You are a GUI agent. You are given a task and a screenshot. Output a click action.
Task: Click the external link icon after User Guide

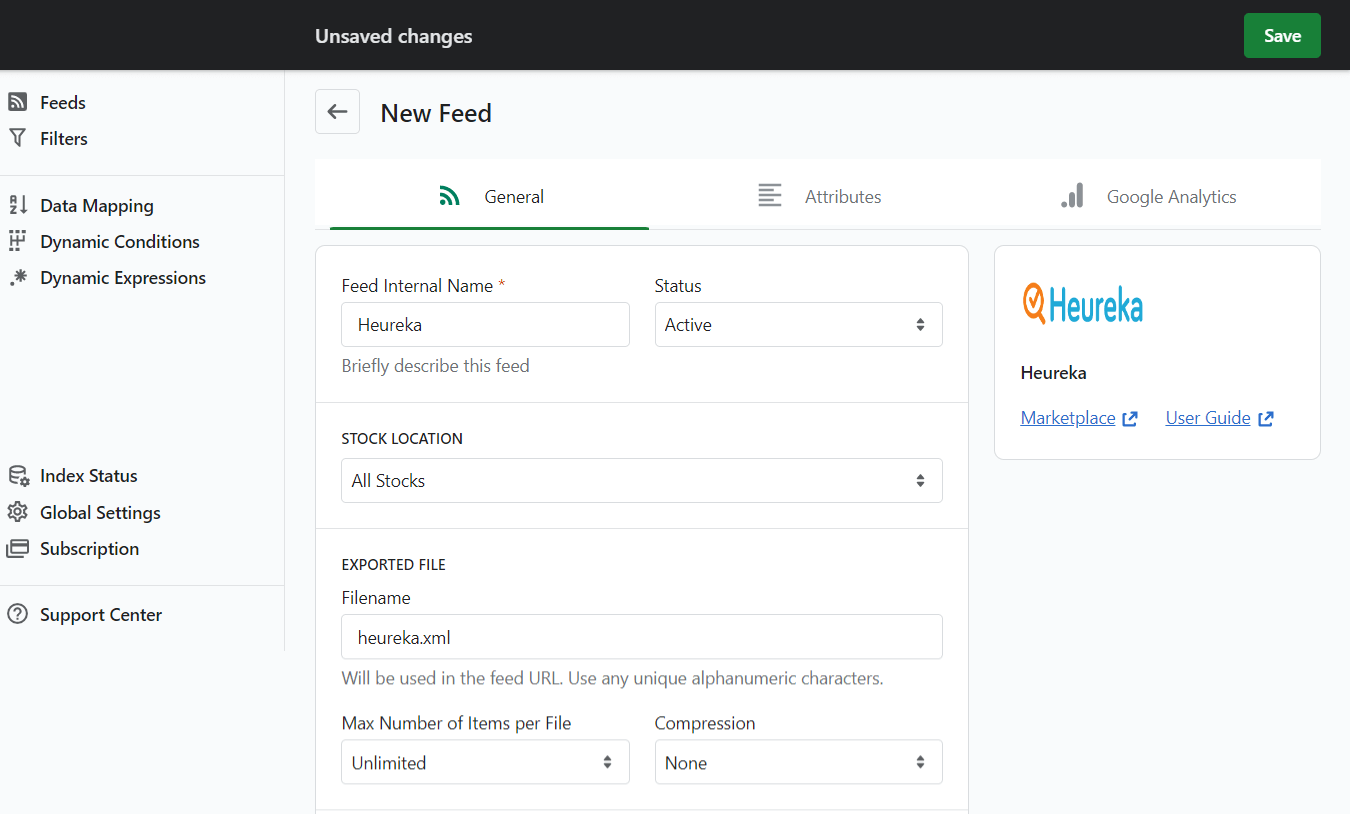(1266, 419)
